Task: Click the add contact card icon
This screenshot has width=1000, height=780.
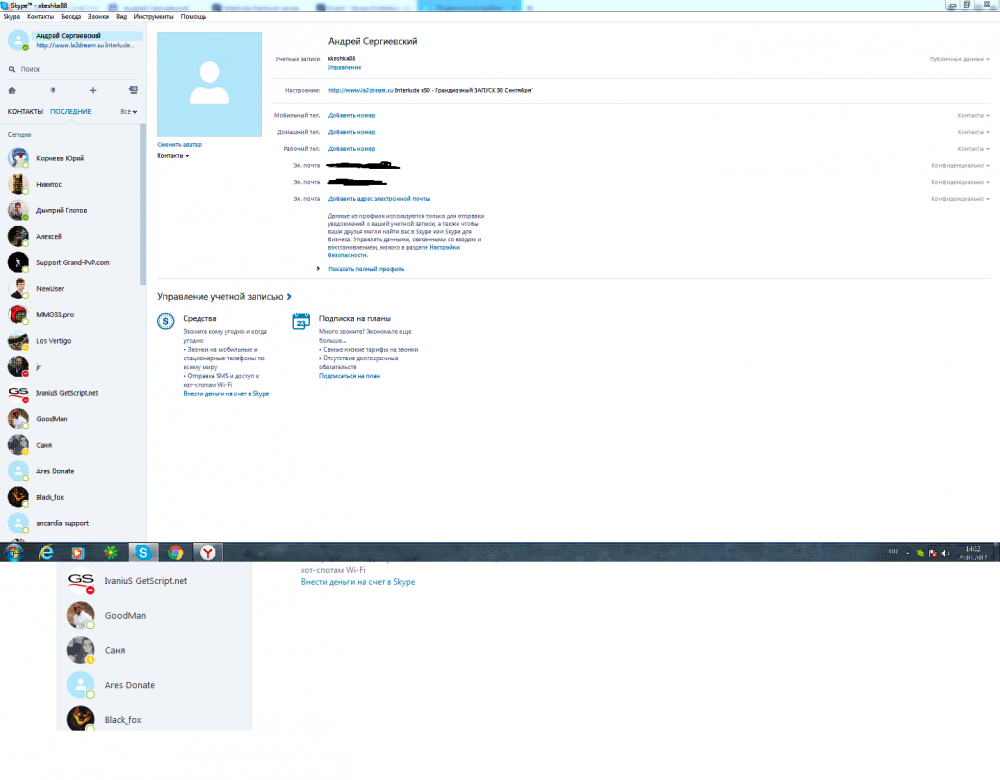Action: pyautogui.click(x=133, y=90)
